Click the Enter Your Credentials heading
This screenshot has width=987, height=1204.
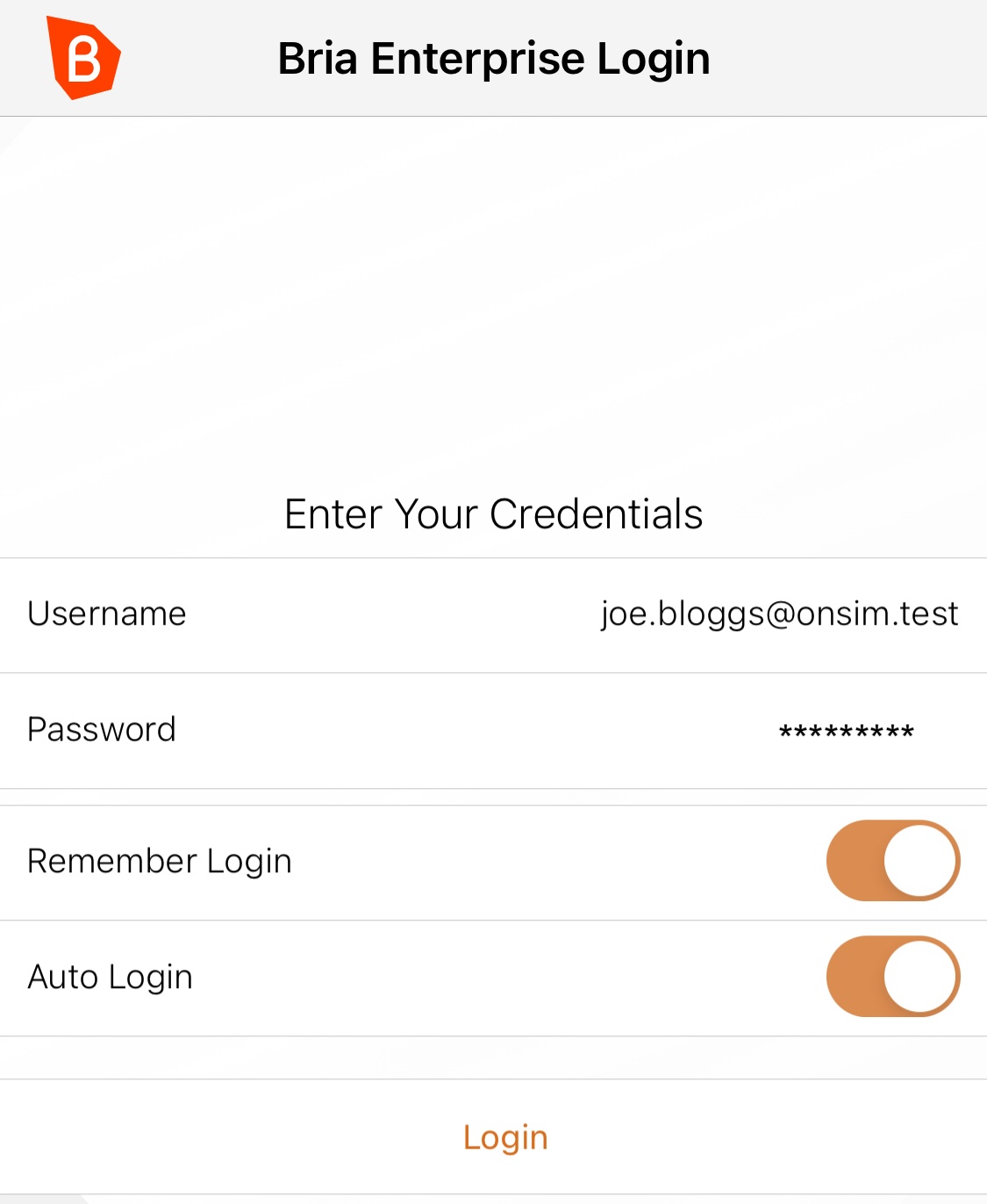[x=494, y=514]
